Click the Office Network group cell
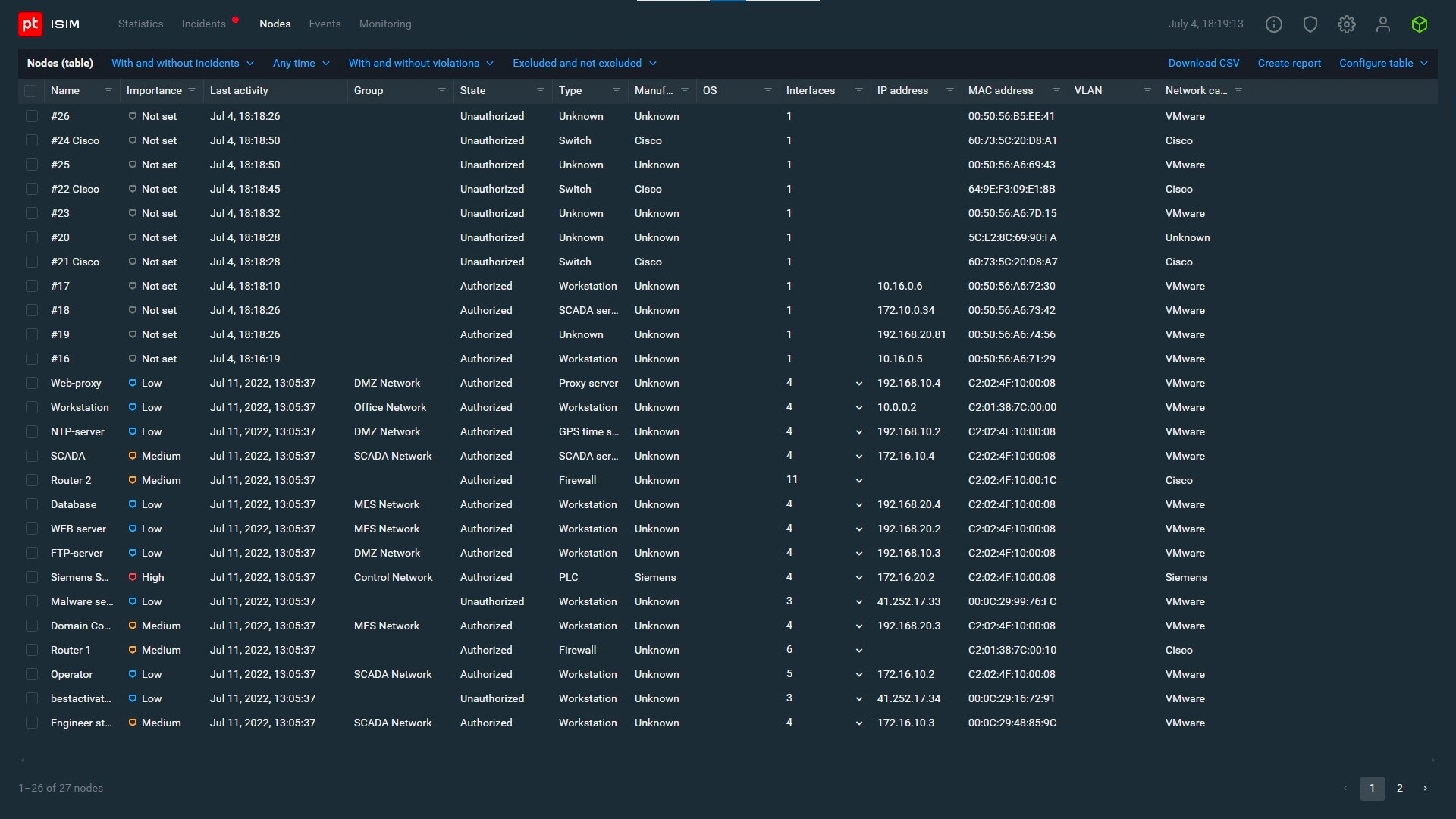Viewport: 1456px width, 819px height. (391, 407)
